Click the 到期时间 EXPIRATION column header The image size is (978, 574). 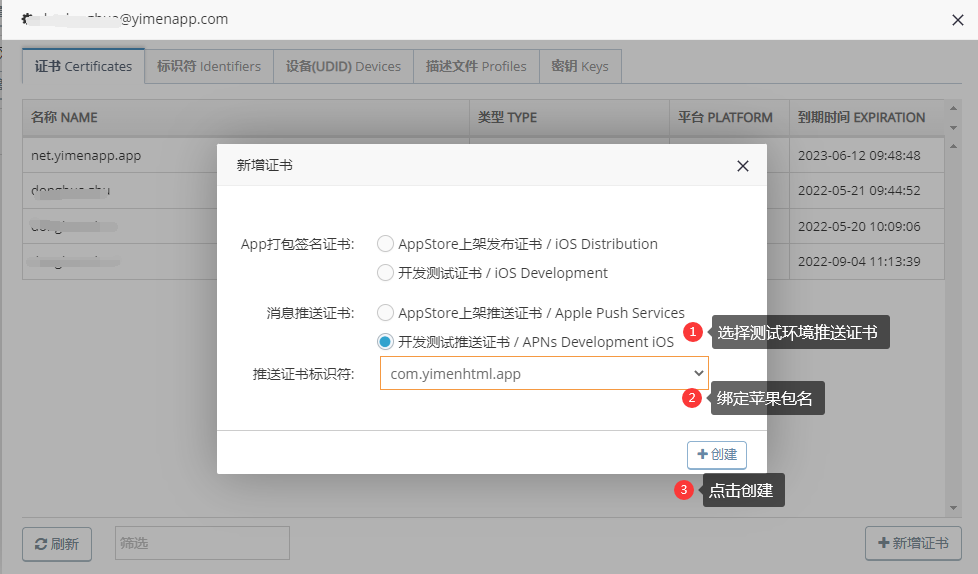[x=866, y=117]
